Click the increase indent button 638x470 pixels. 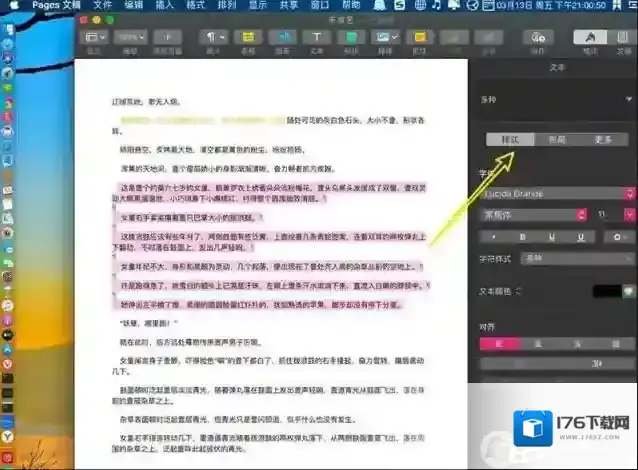click(596, 364)
